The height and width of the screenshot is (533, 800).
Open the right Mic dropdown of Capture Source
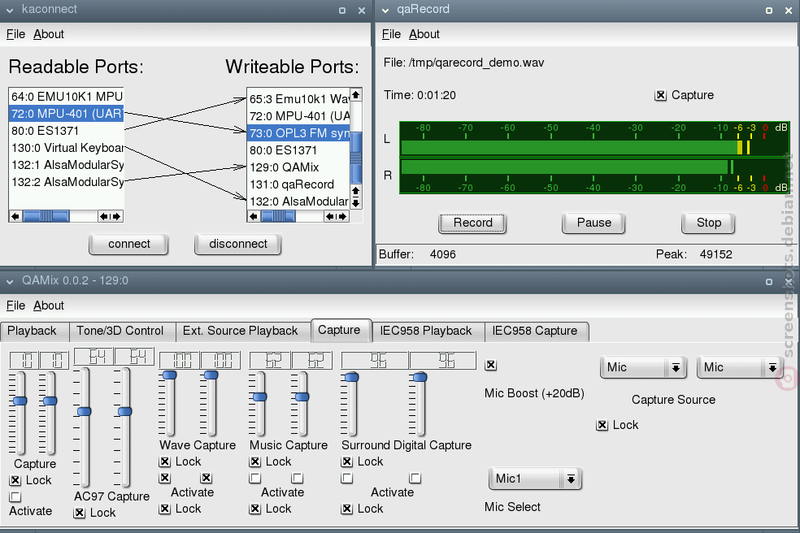point(739,367)
